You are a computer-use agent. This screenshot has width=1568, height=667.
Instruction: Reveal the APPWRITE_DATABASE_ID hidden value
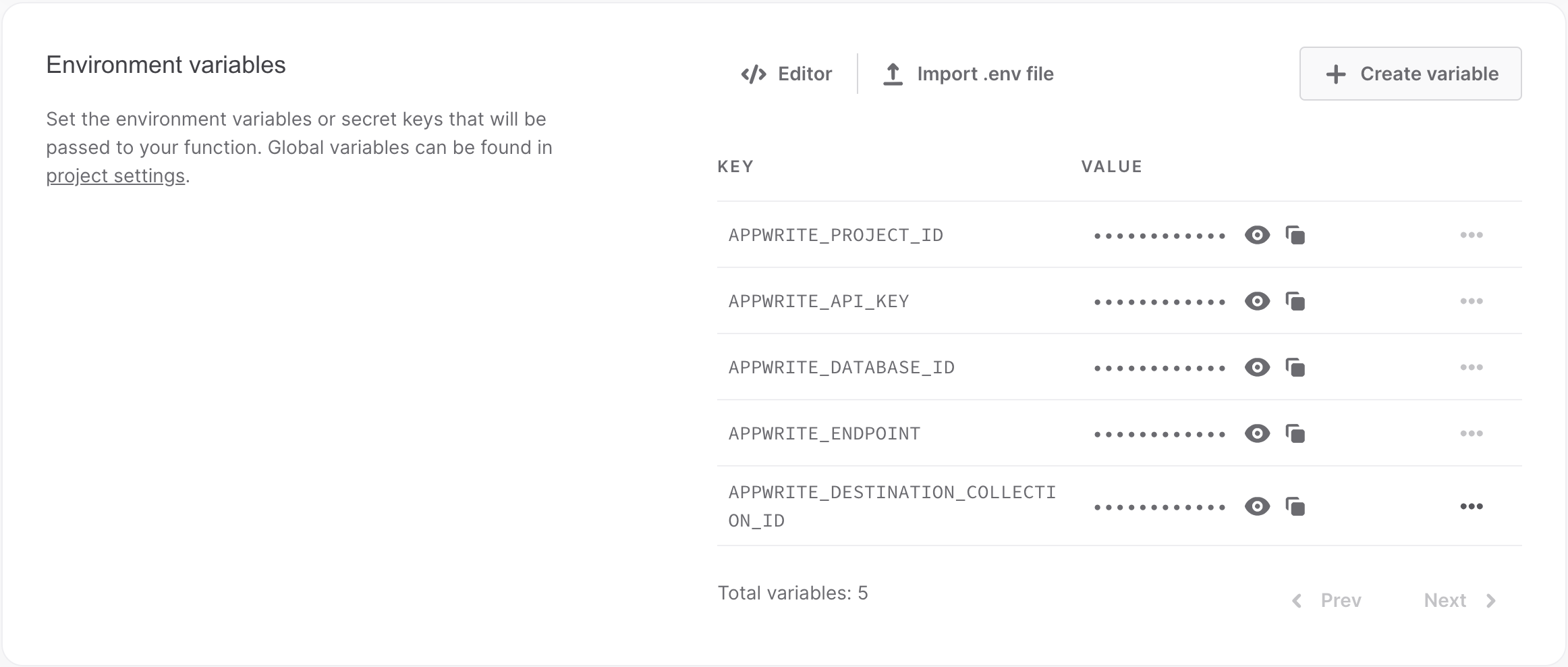1256,367
